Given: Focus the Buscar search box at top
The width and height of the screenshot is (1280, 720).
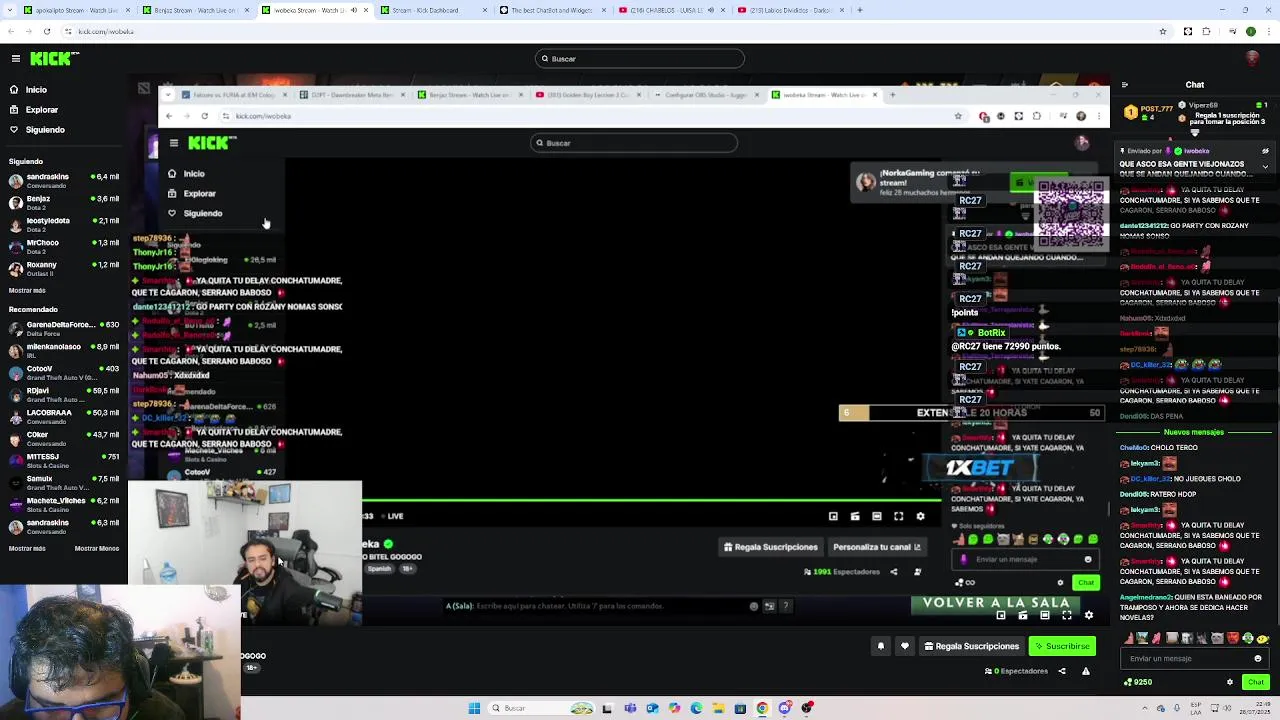Looking at the screenshot, I should (x=640, y=59).
